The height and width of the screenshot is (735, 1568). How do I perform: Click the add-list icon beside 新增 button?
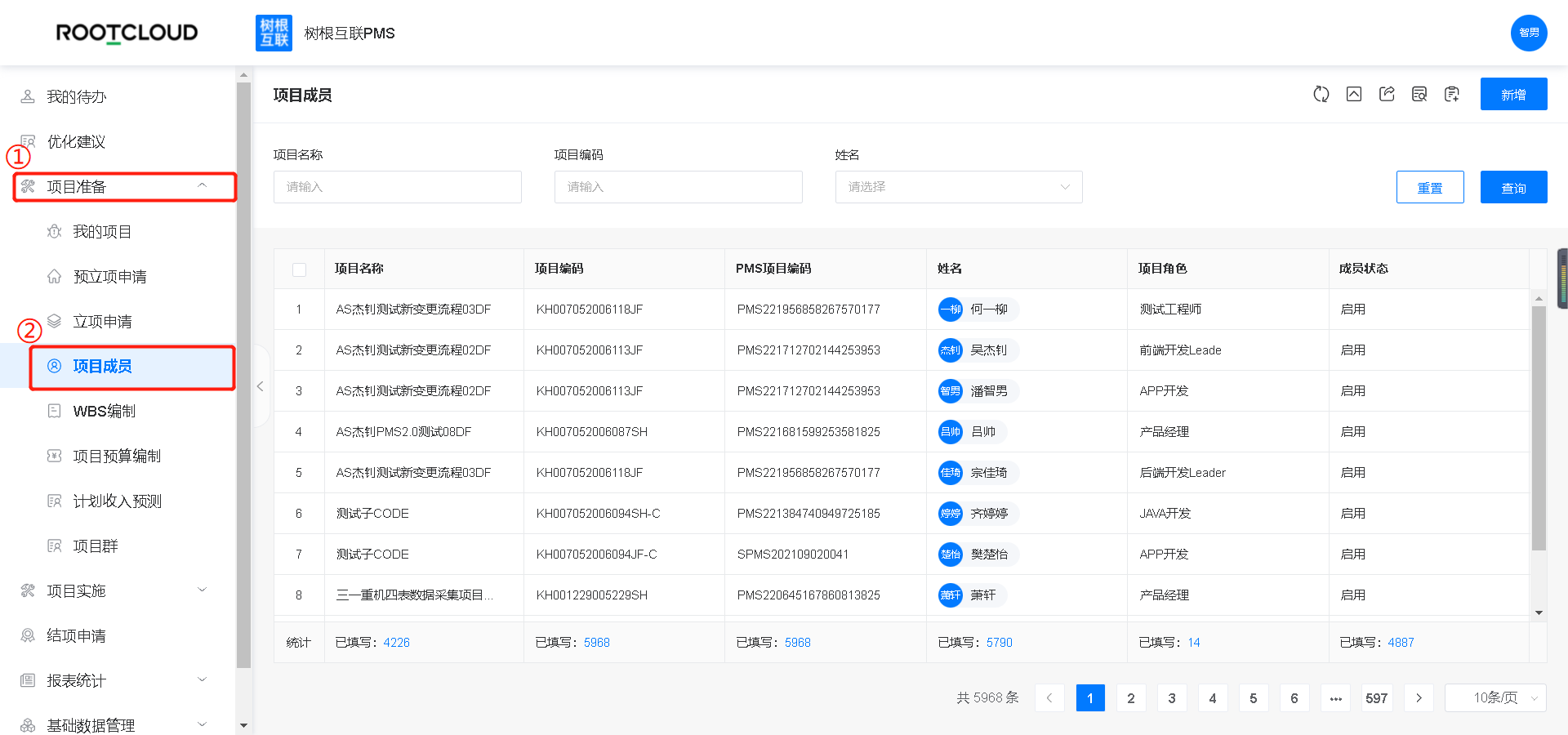click(1452, 94)
